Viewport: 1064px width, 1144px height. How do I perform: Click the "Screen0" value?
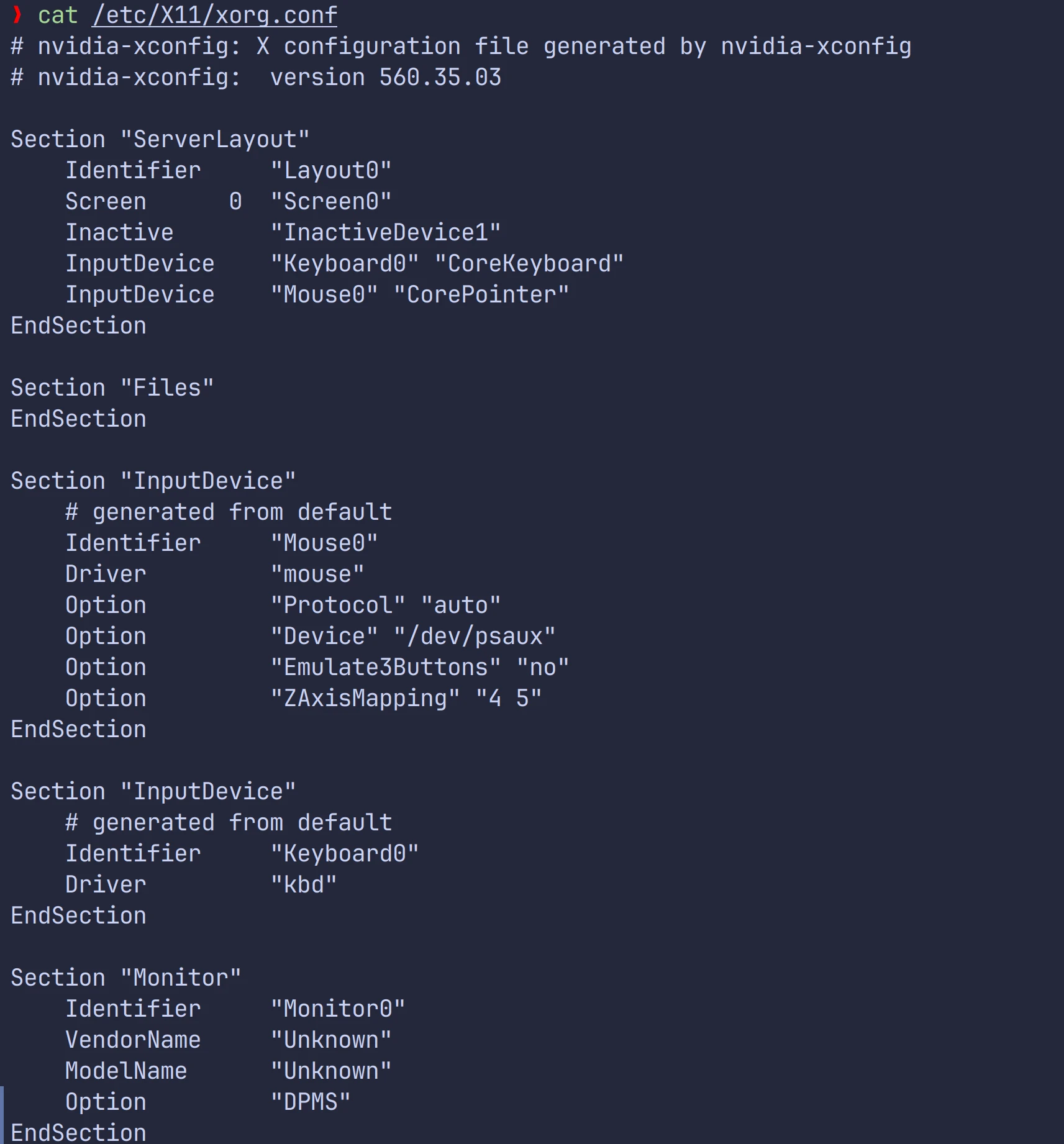tap(331, 202)
